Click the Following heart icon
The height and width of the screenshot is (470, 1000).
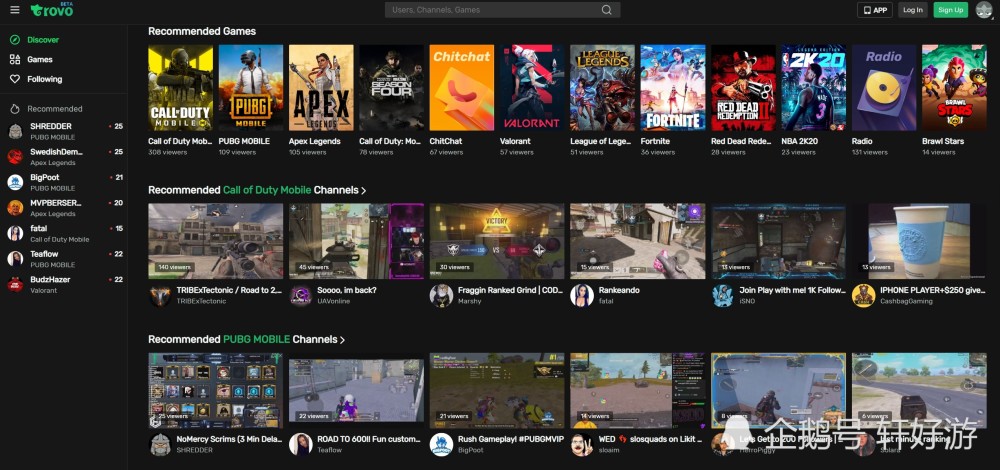(15, 79)
